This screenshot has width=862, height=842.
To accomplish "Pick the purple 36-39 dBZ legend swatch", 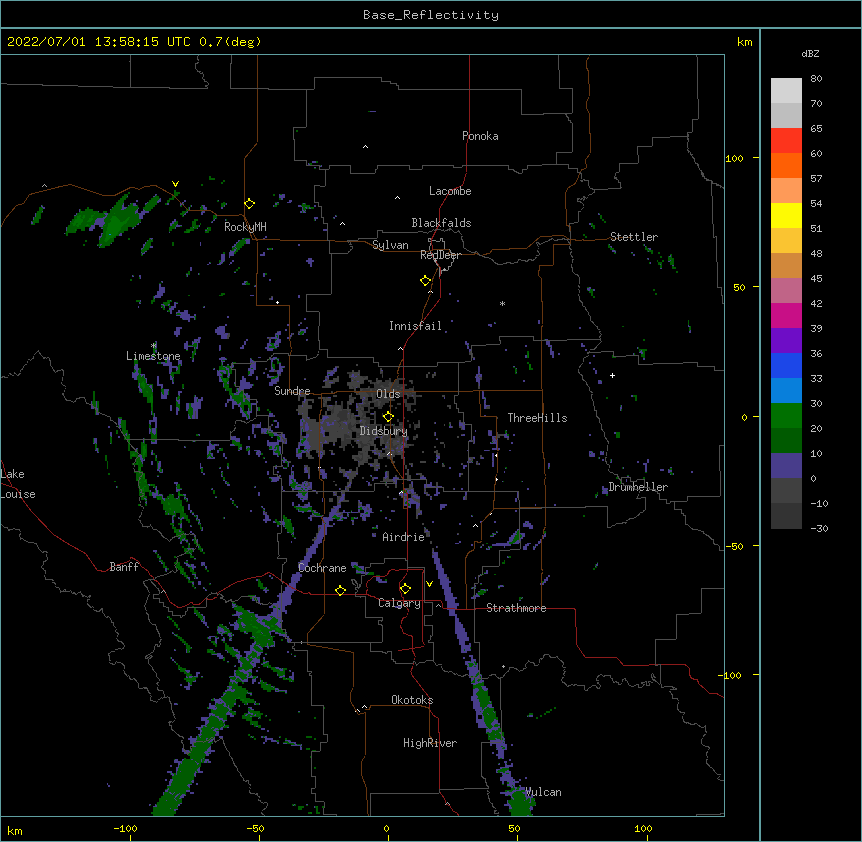I will [x=786, y=341].
